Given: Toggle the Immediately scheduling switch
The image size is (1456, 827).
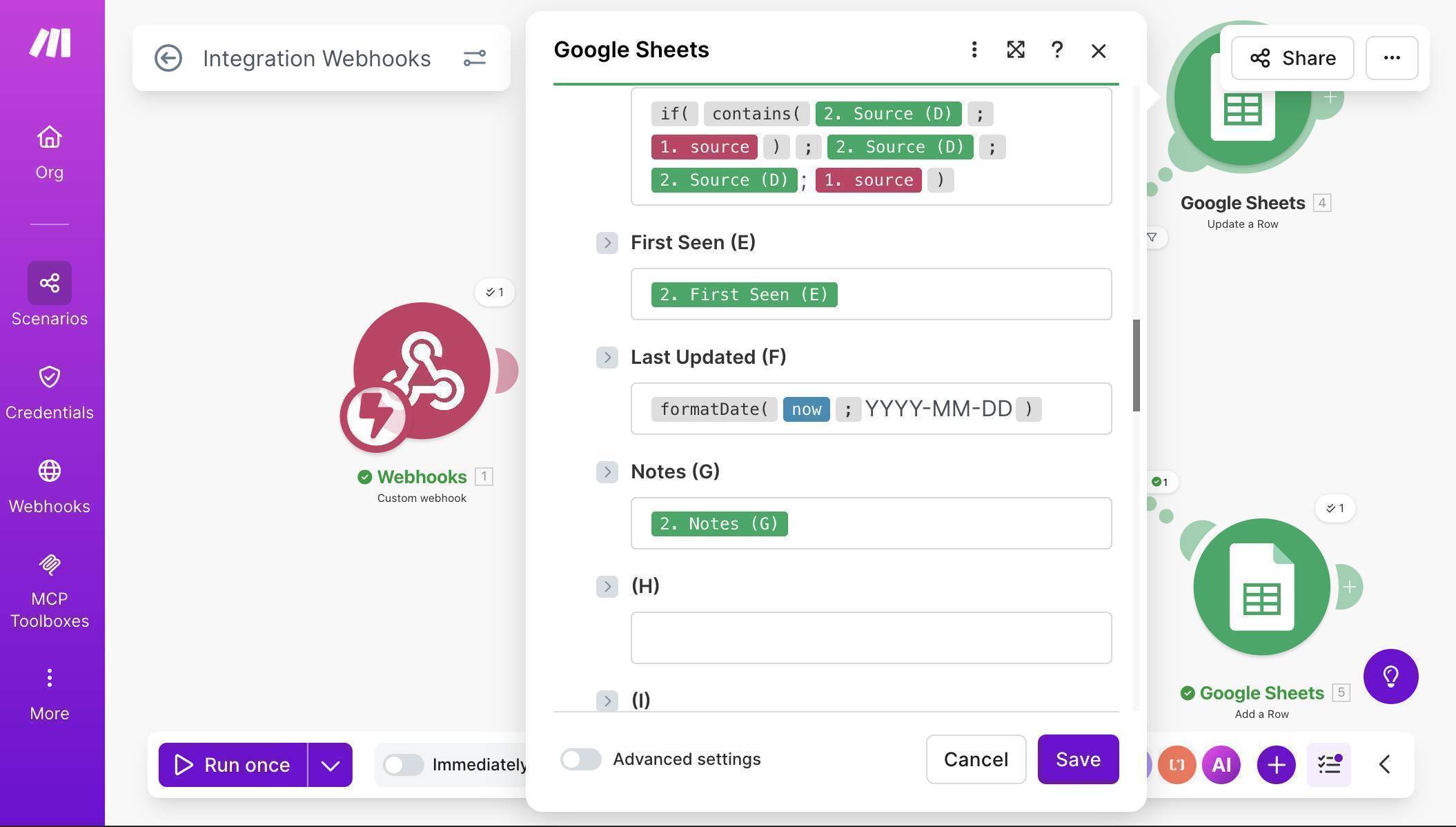Looking at the screenshot, I should tap(403, 764).
